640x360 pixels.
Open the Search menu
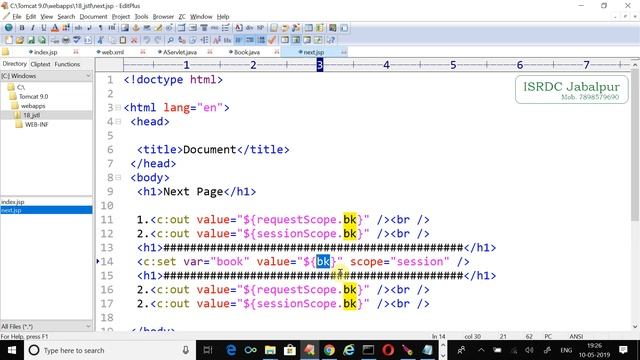(x=66, y=17)
